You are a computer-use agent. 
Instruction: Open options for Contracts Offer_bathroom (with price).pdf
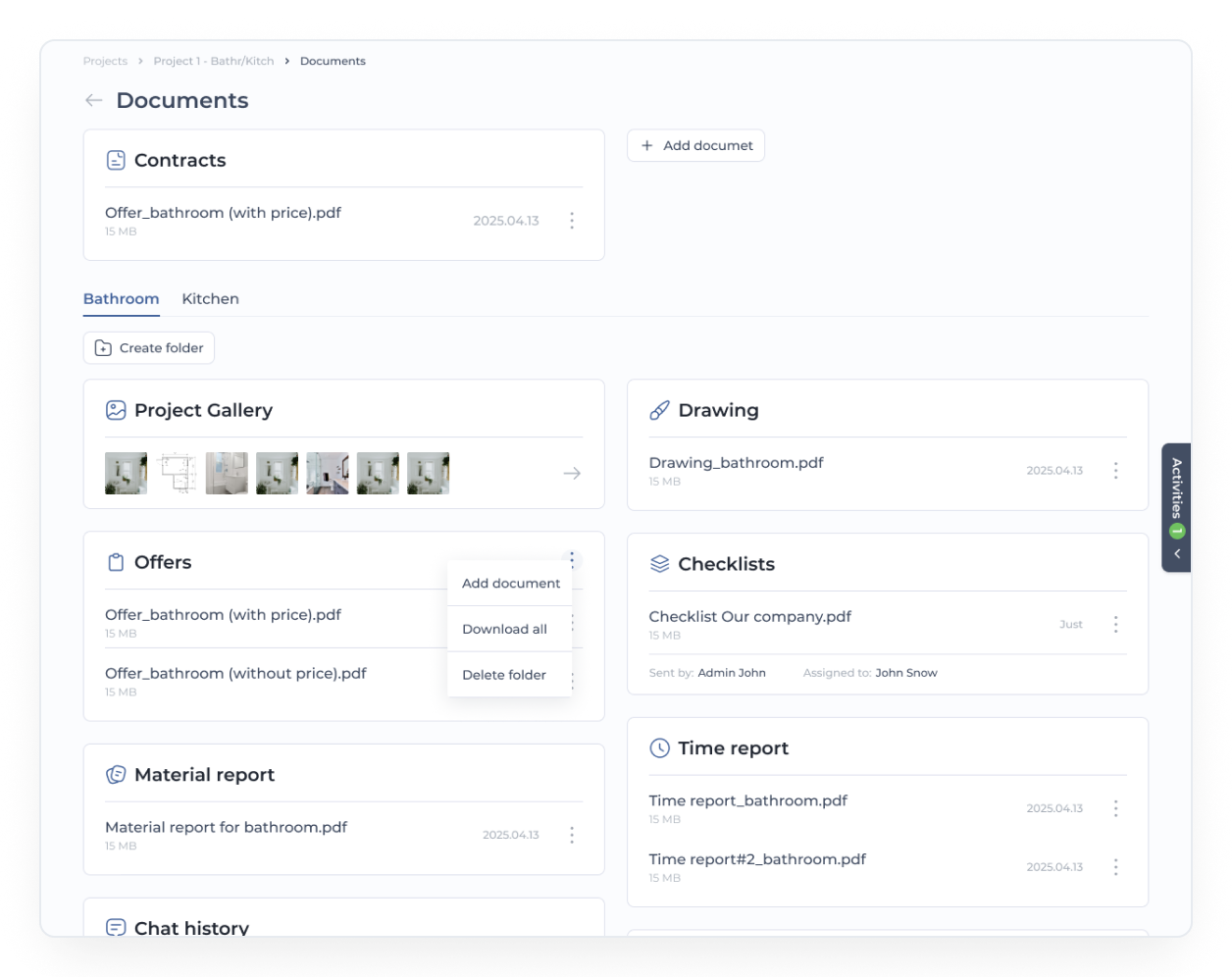click(x=572, y=221)
